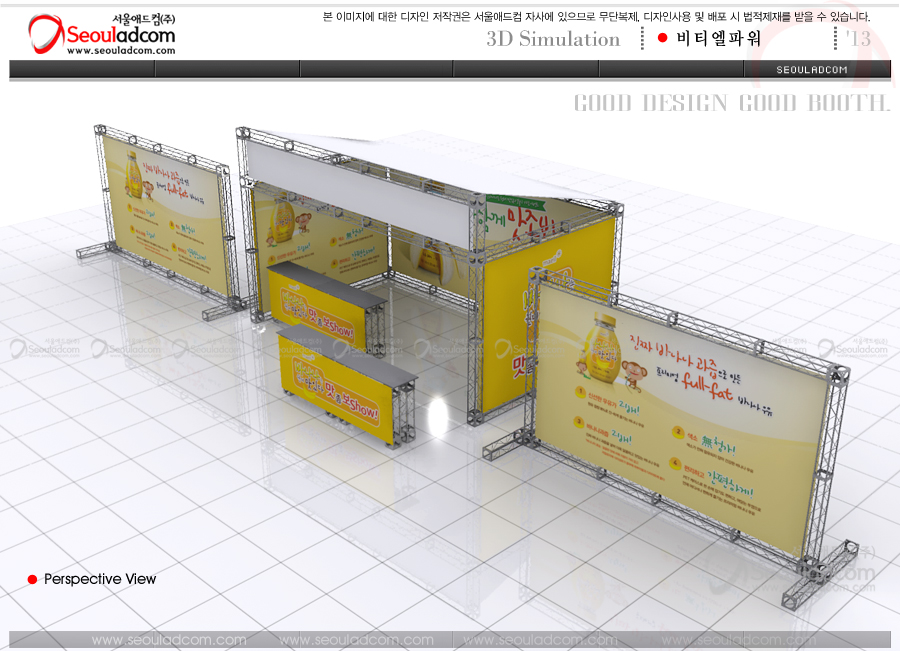Image resolution: width=900 pixels, height=651 pixels.
Task: Click the red dot beside 비티엘파워
Action: click(662, 38)
